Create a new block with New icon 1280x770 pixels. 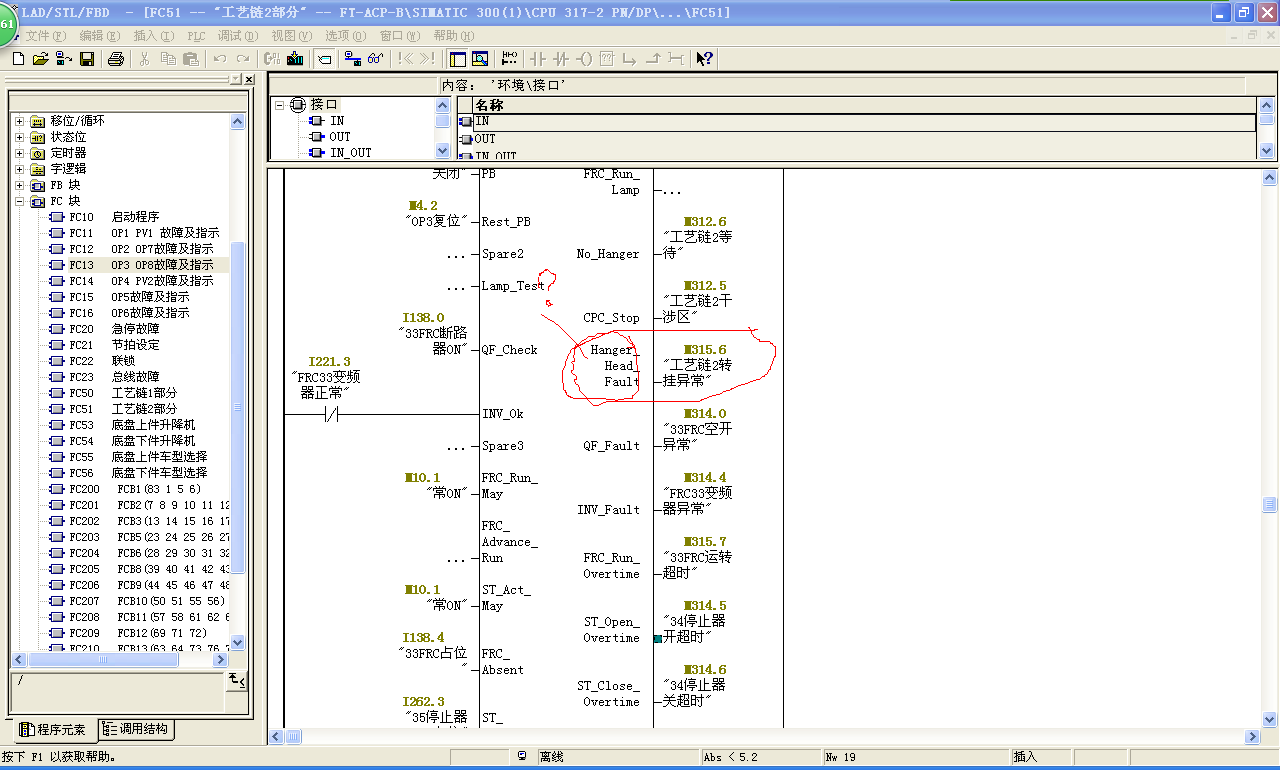click(x=19, y=59)
